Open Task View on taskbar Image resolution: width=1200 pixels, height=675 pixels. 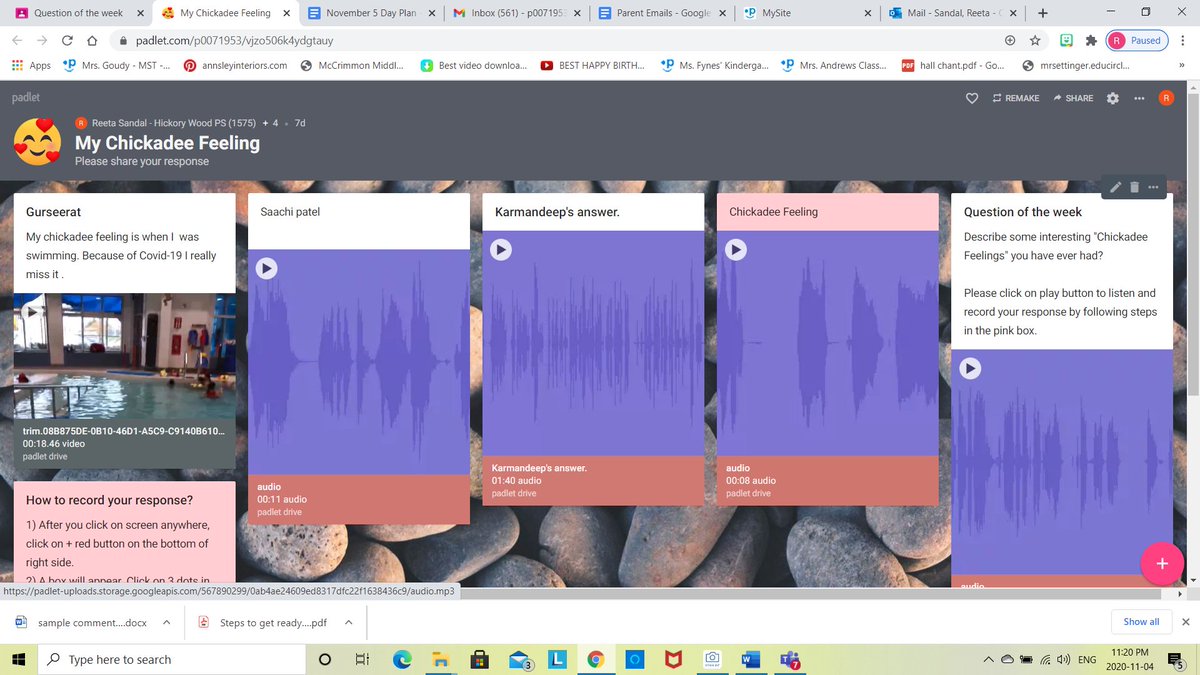362,660
